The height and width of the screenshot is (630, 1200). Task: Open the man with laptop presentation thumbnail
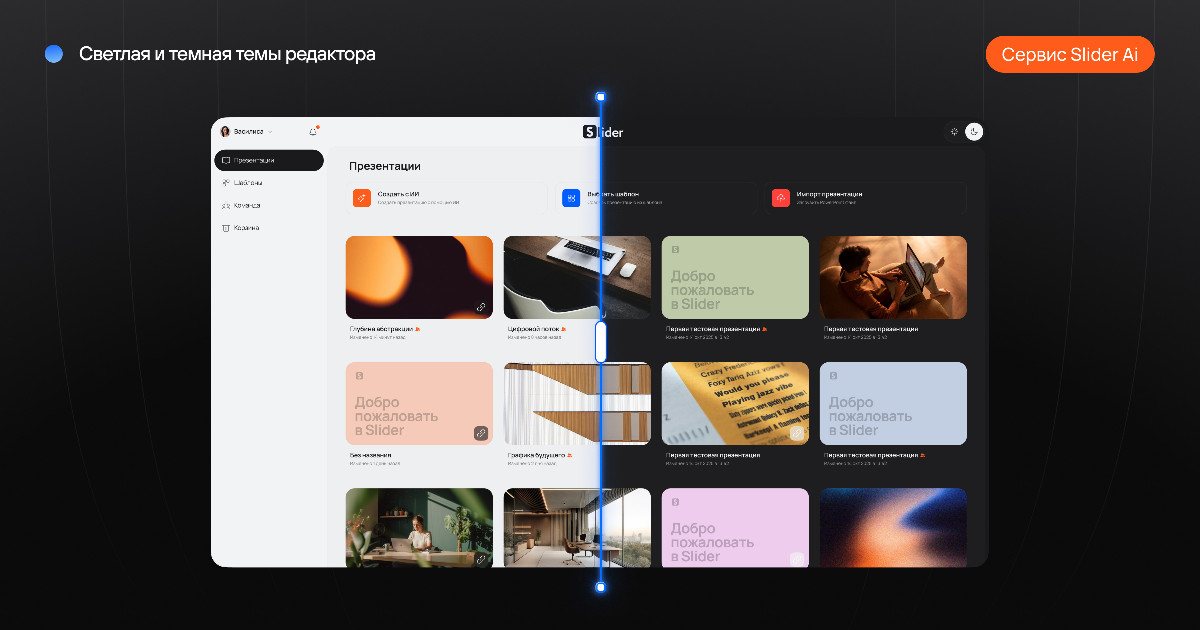[893, 277]
